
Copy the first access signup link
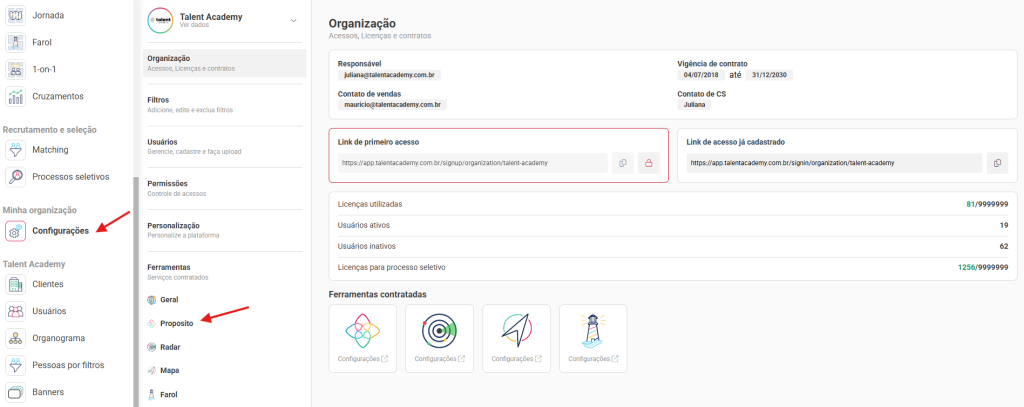(622, 163)
